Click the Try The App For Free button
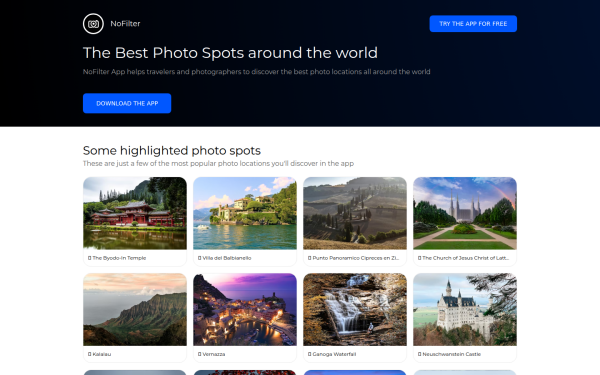 [473, 24]
